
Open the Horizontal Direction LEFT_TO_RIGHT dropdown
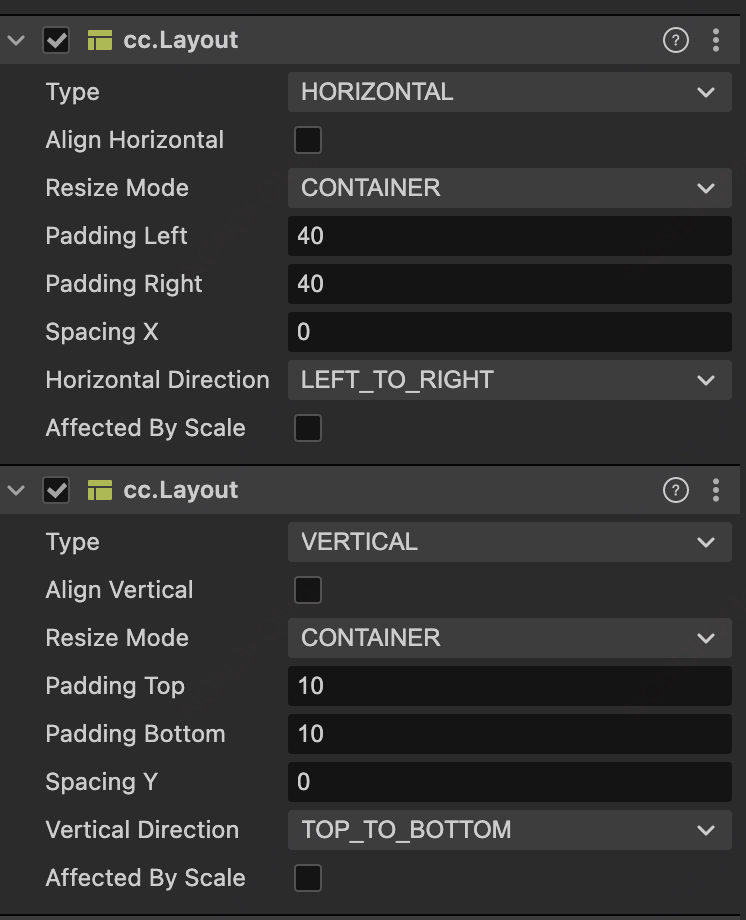(509, 380)
